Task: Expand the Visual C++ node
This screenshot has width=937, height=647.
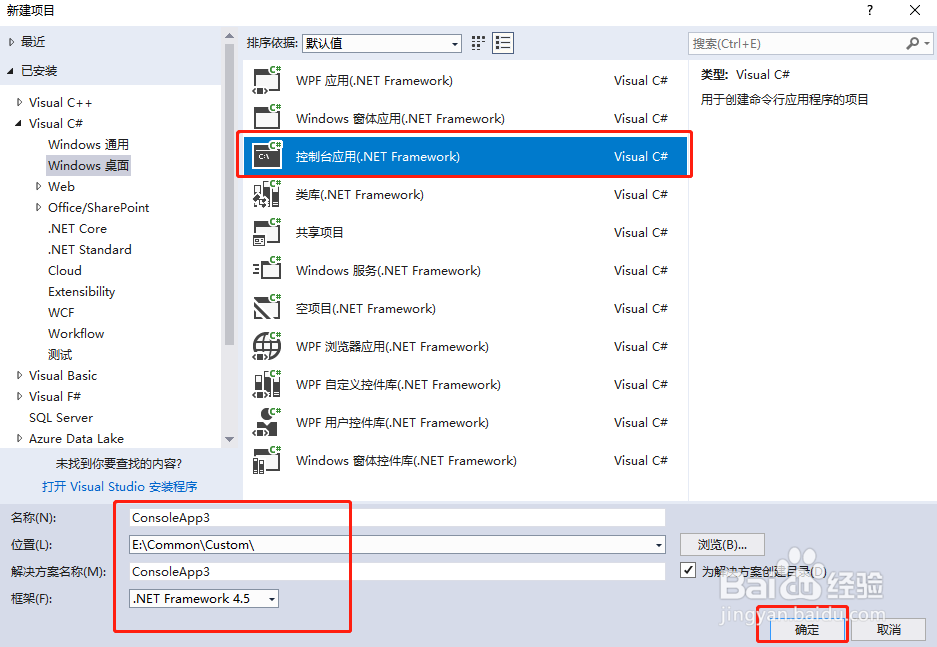Action: point(20,102)
